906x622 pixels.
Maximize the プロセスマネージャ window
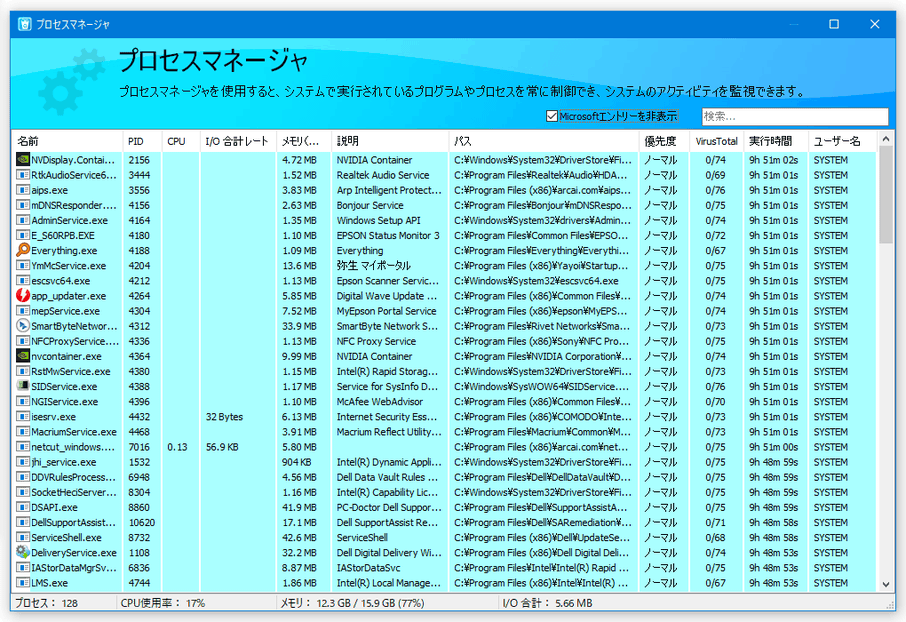834,24
